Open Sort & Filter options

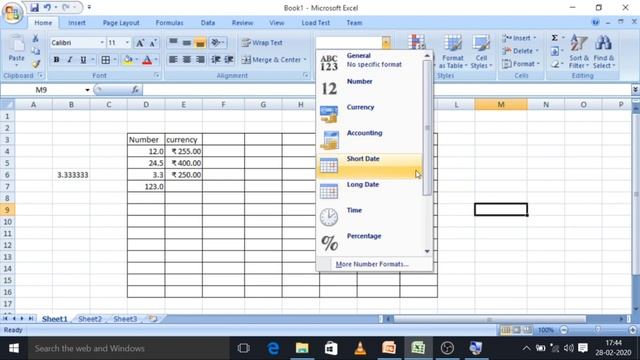tap(579, 51)
